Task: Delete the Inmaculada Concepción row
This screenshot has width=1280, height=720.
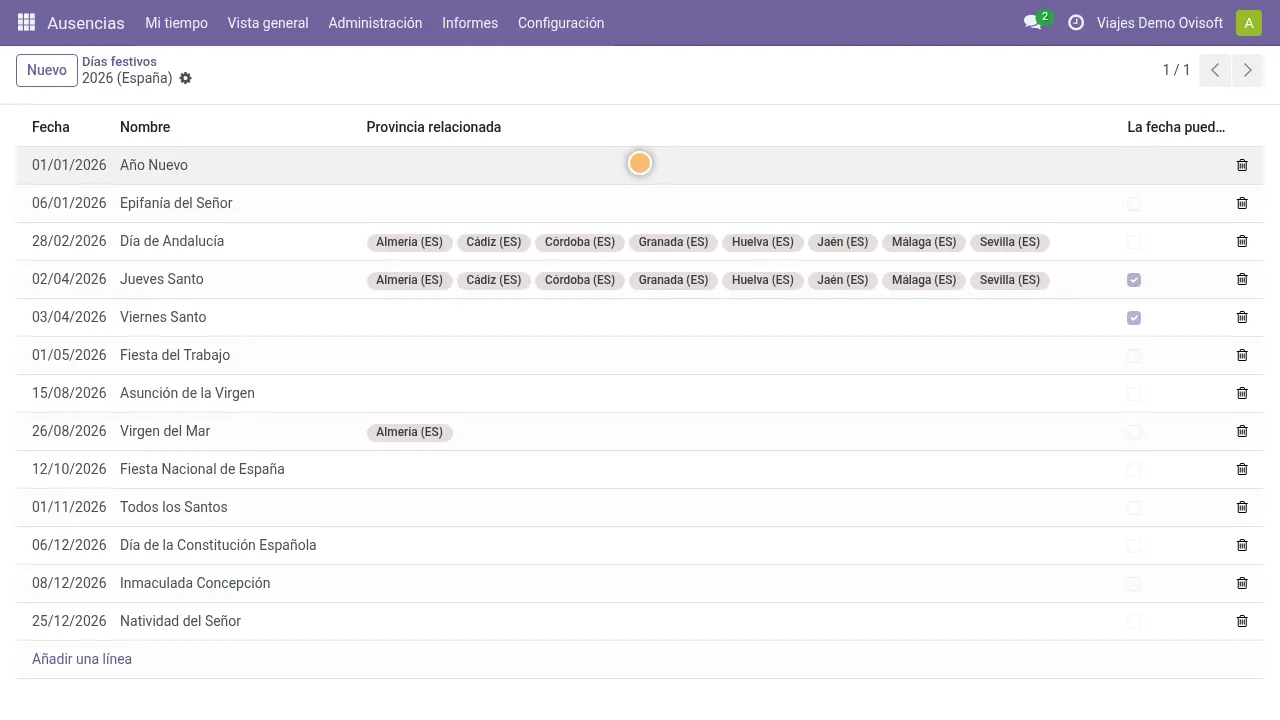Action: click(1242, 583)
